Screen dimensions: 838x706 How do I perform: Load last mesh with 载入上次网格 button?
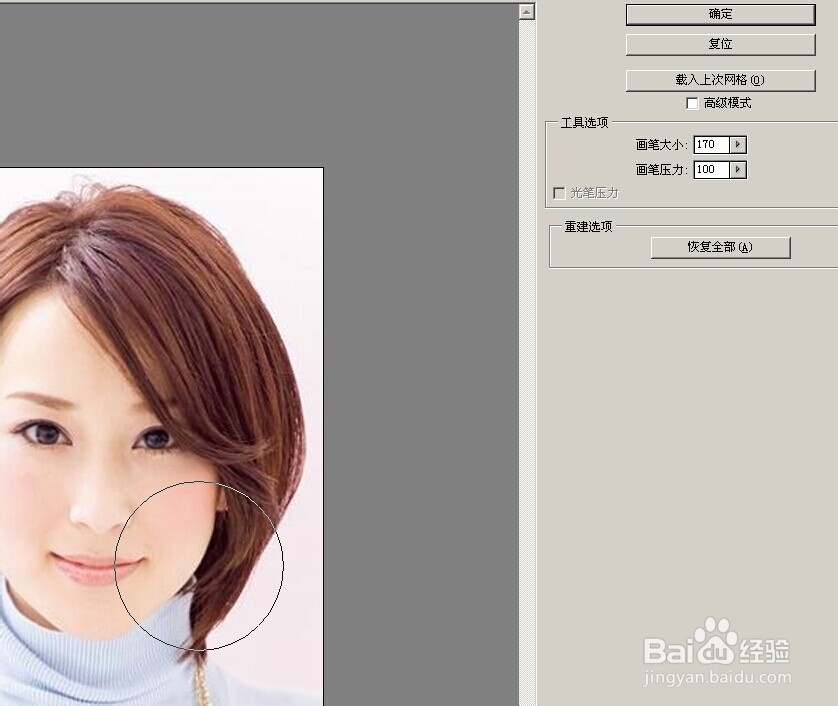[x=720, y=80]
